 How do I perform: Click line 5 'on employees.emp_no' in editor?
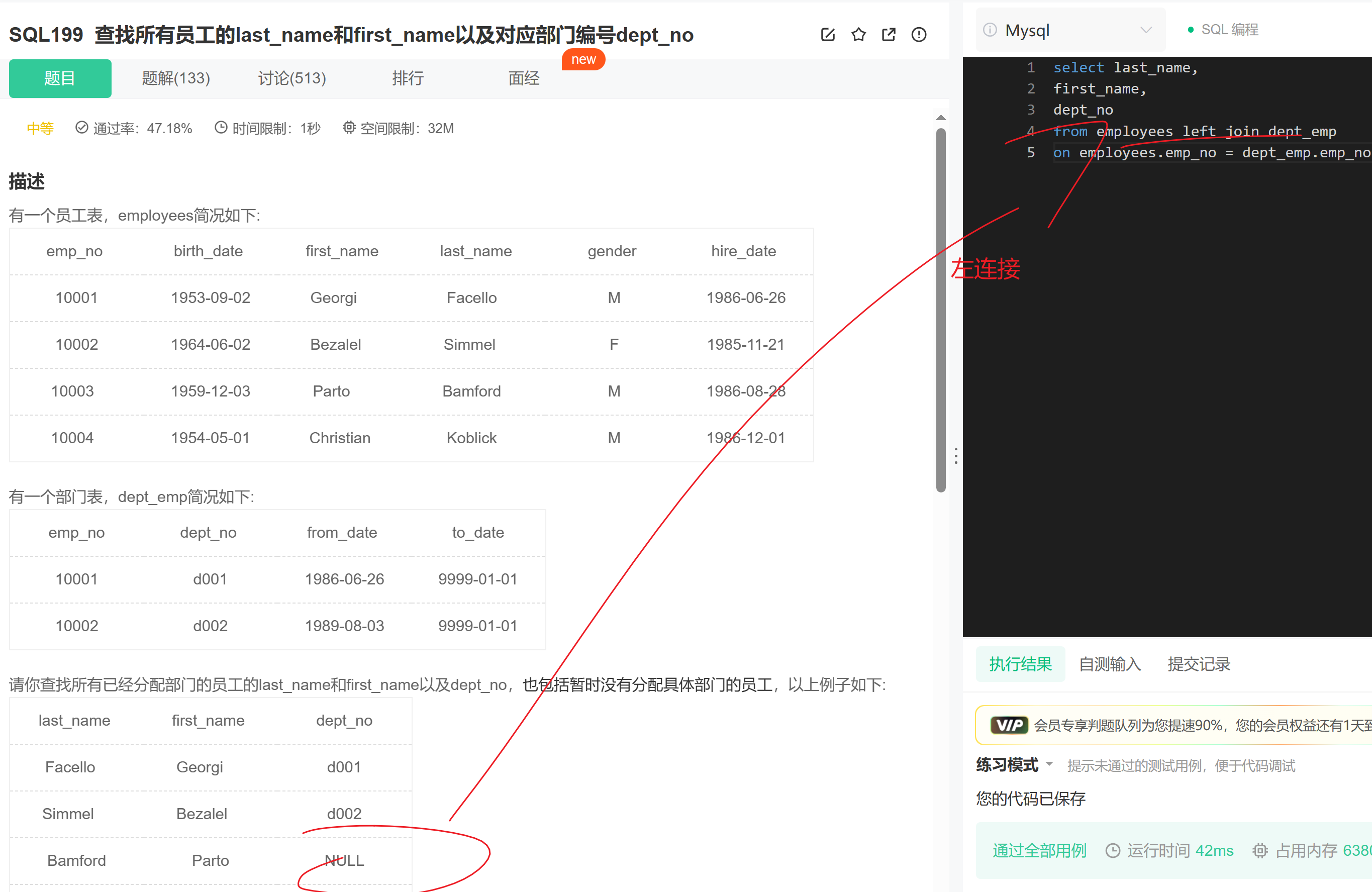click(x=1211, y=153)
